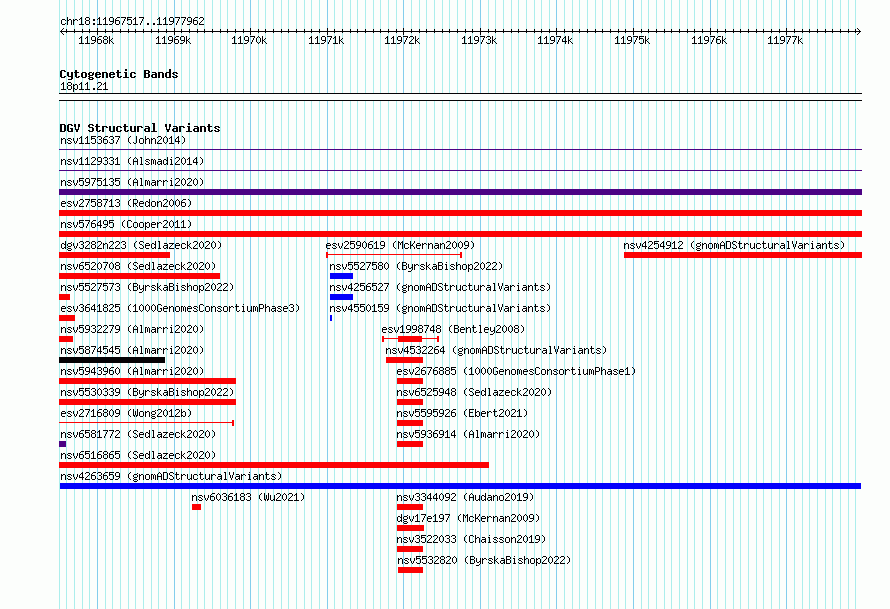Click the Cytogenetic Bands track title
Image resolution: width=890 pixels, height=609 pixels.
point(119,74)
